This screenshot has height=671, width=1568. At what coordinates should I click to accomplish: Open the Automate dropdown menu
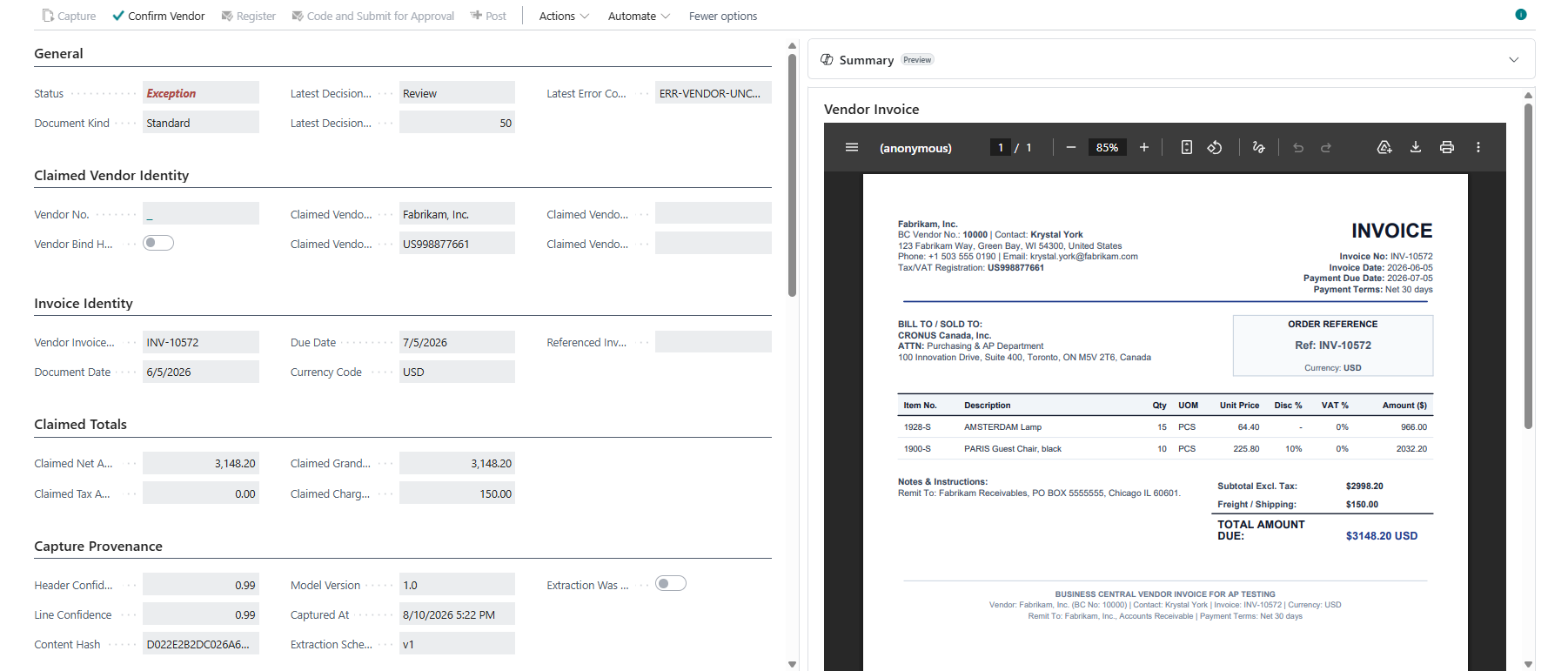(x=639, y=16)
